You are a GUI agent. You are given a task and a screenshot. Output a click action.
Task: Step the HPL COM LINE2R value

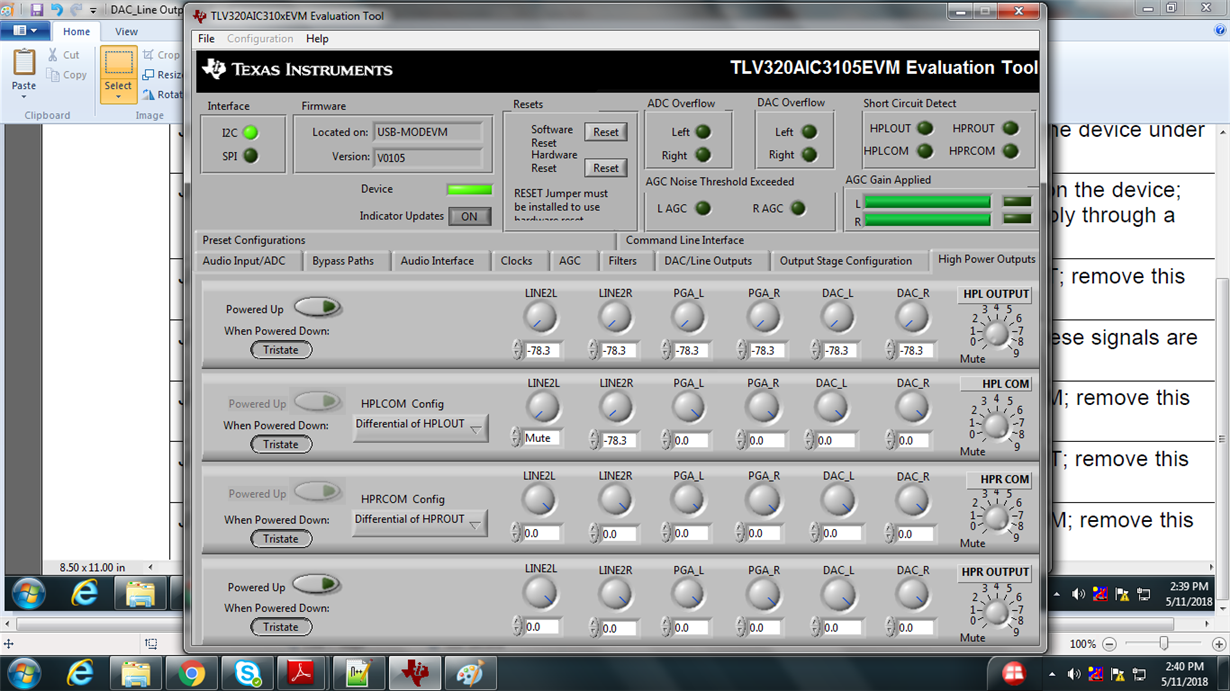[594, 440]
